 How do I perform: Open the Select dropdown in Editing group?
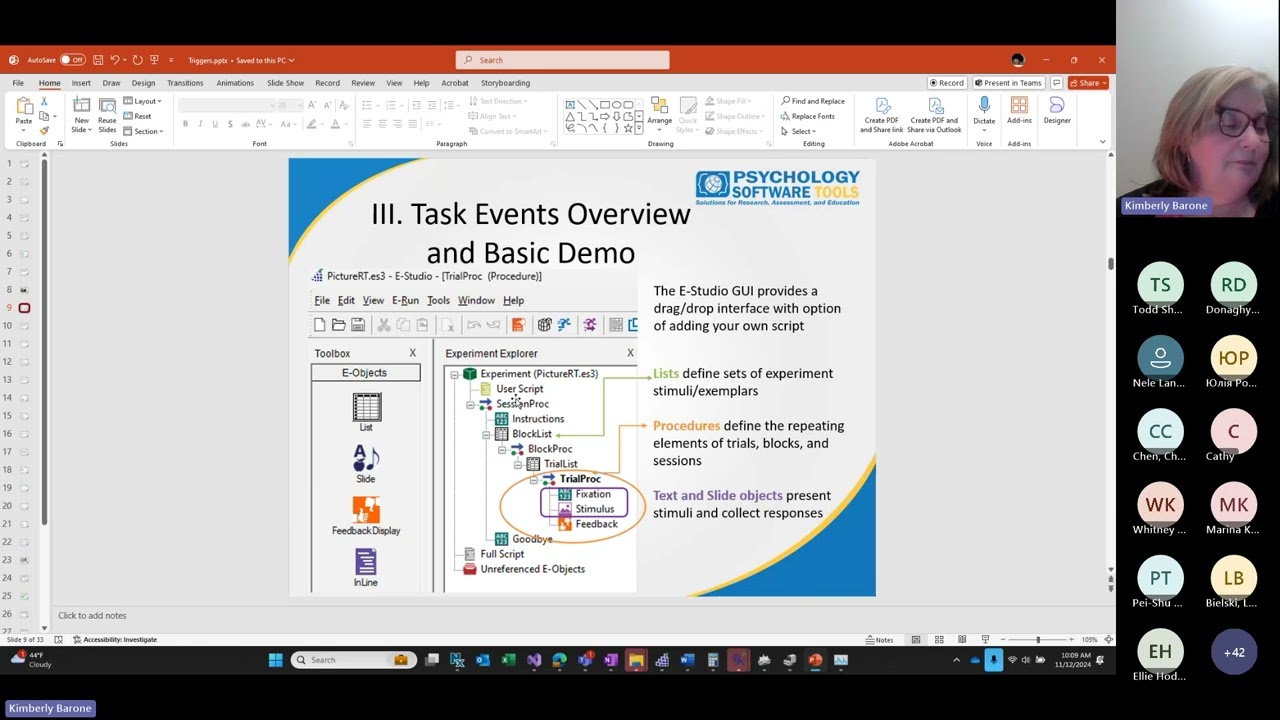coord(799,131)
